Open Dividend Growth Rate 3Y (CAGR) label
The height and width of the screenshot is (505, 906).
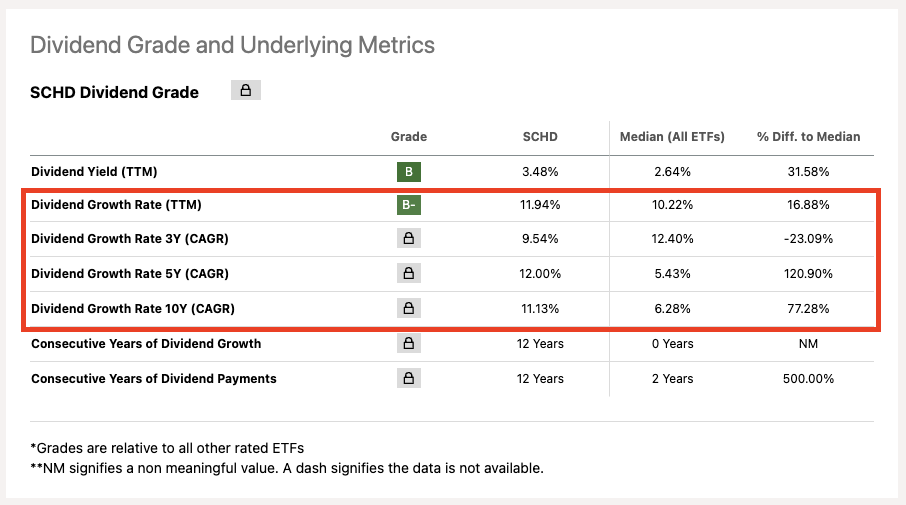(x=130, y=239)
